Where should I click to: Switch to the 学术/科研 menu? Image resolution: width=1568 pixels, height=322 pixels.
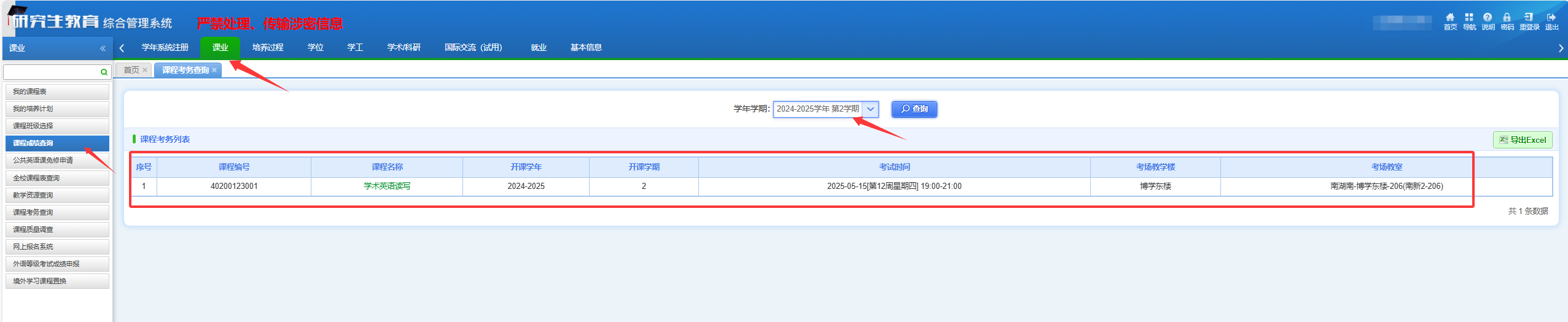[404, 48]
